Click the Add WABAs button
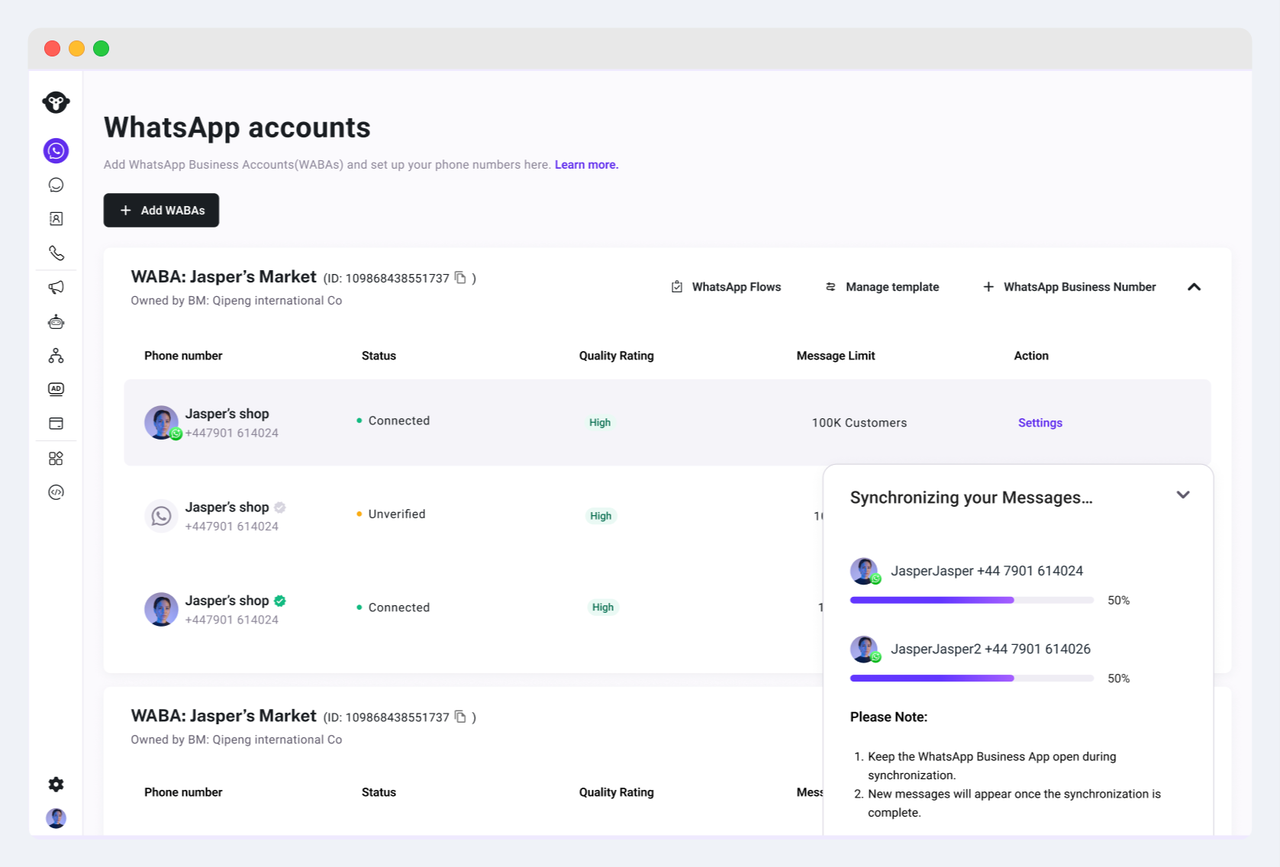The width and height of the screenshot is (1280, 867). 161,210
